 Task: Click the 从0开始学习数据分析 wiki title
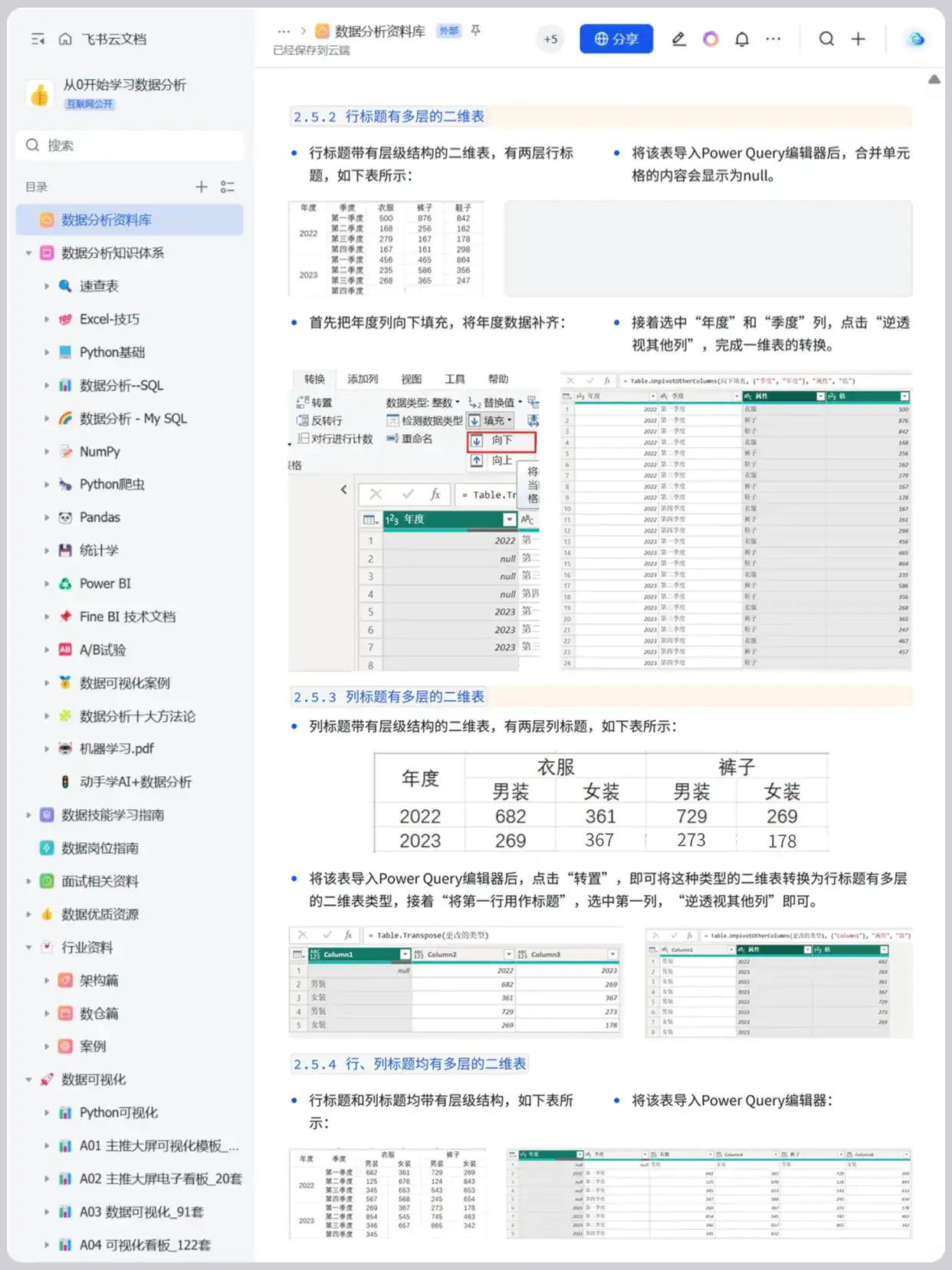pos(124,85)
